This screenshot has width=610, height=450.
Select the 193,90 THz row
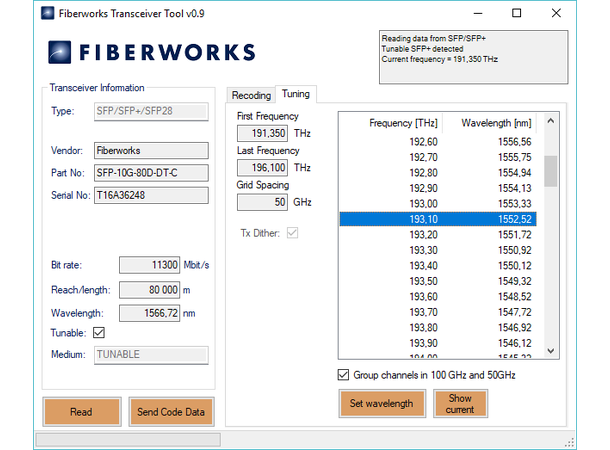click(438, 343)
